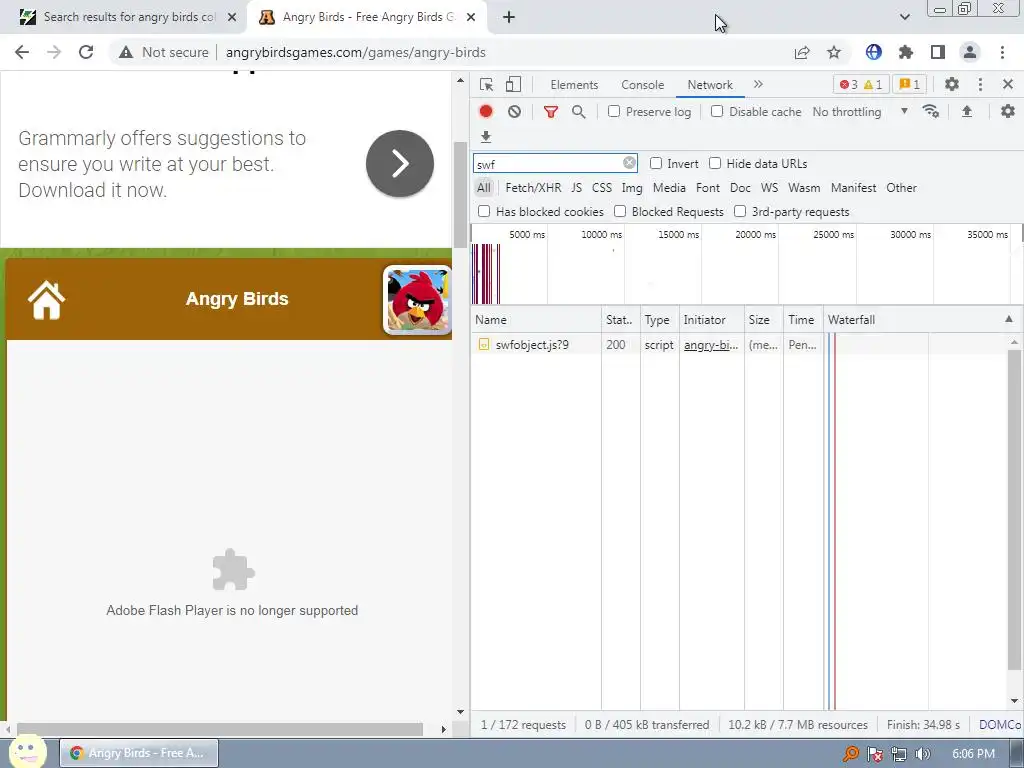1024x768 pixels.
Task: Filter requests by Other type
Action: pos(901,188)
